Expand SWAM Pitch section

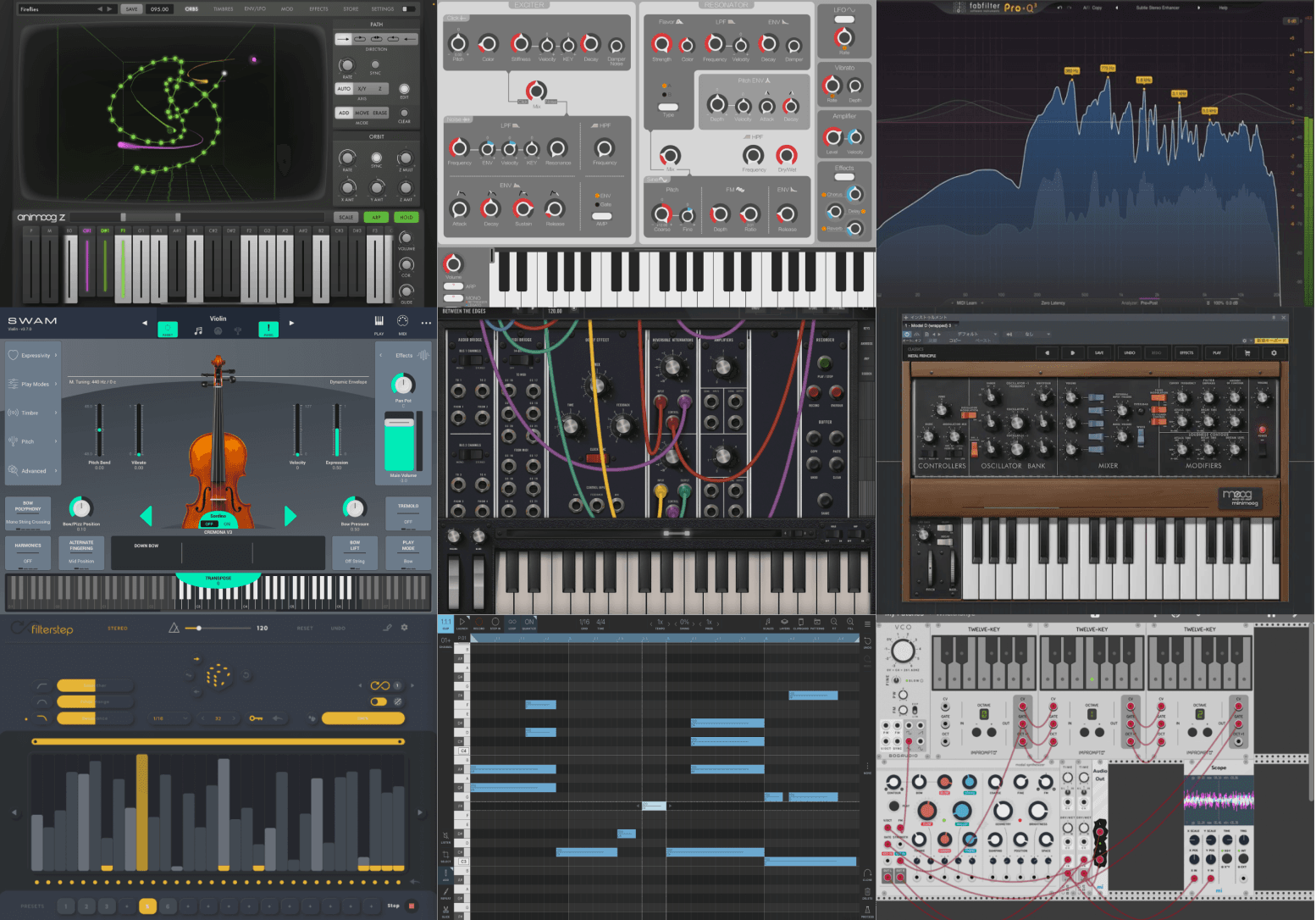32,441
